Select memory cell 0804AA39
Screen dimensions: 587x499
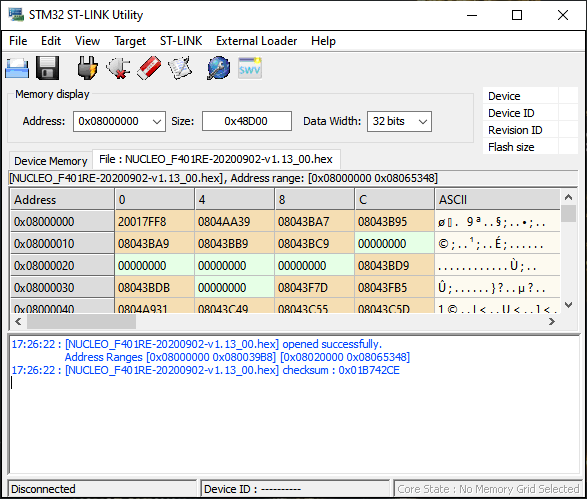(x=234, y=222)
